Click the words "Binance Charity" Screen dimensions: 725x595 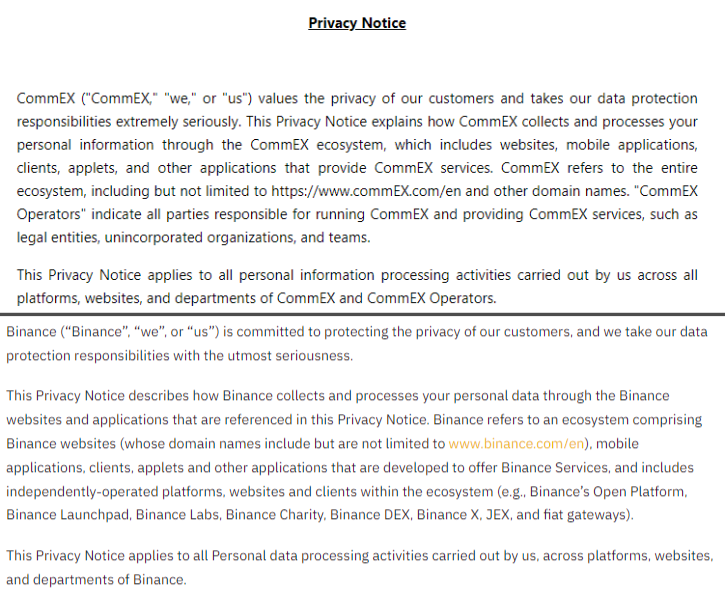pos(279,515)
